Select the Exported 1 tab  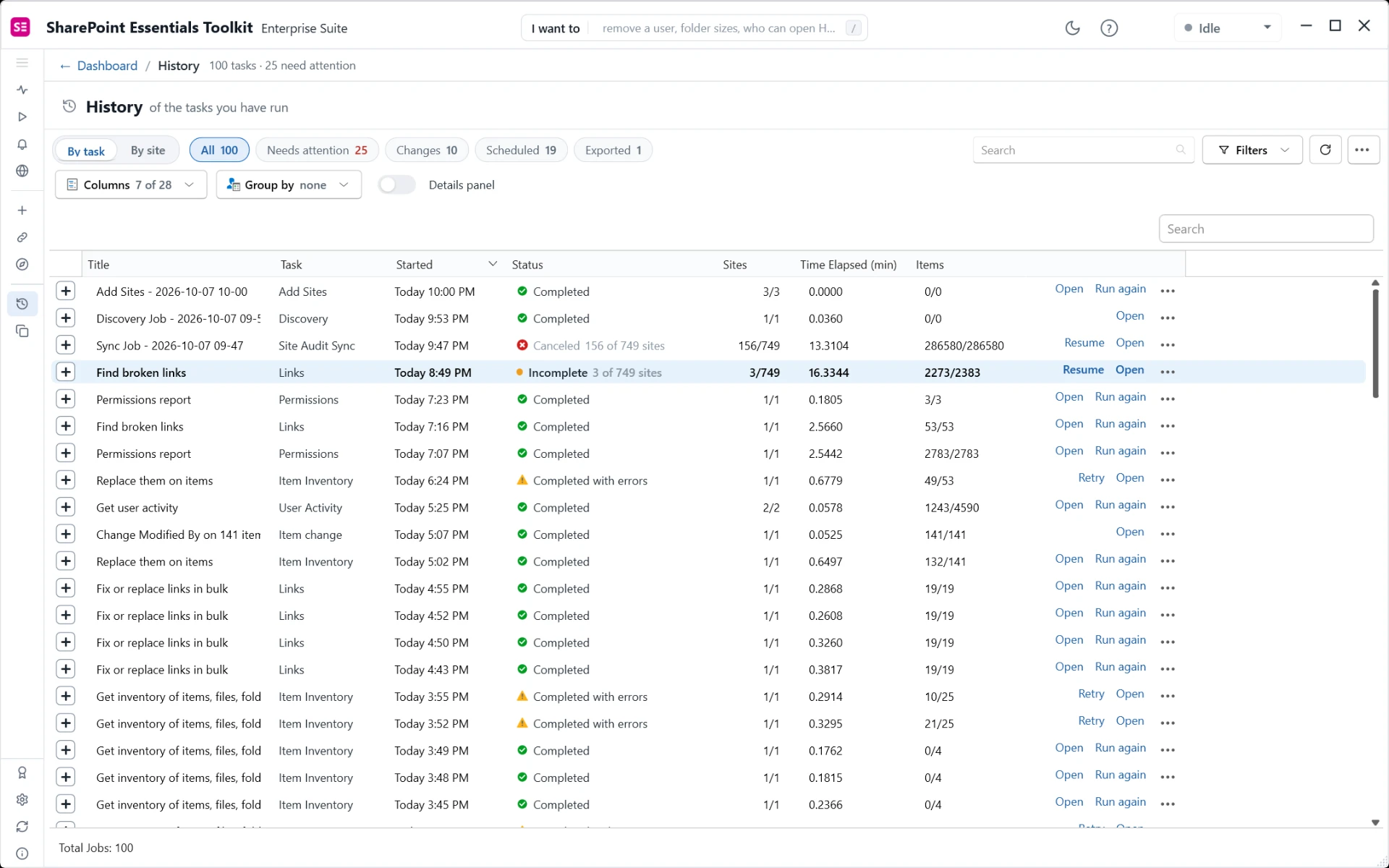(613, 150)
